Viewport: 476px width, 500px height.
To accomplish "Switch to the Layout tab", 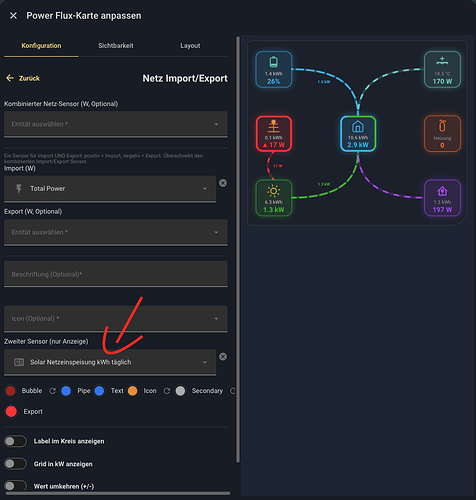I will pos(190,46).
